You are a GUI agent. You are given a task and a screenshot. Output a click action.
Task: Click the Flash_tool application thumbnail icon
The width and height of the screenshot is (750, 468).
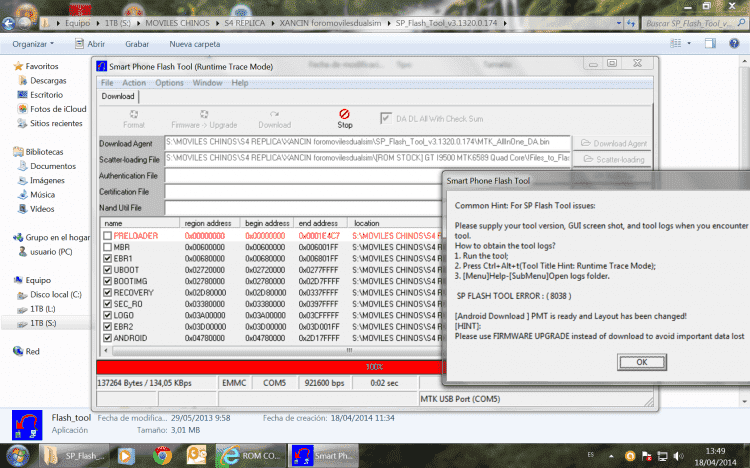[27, 425]
